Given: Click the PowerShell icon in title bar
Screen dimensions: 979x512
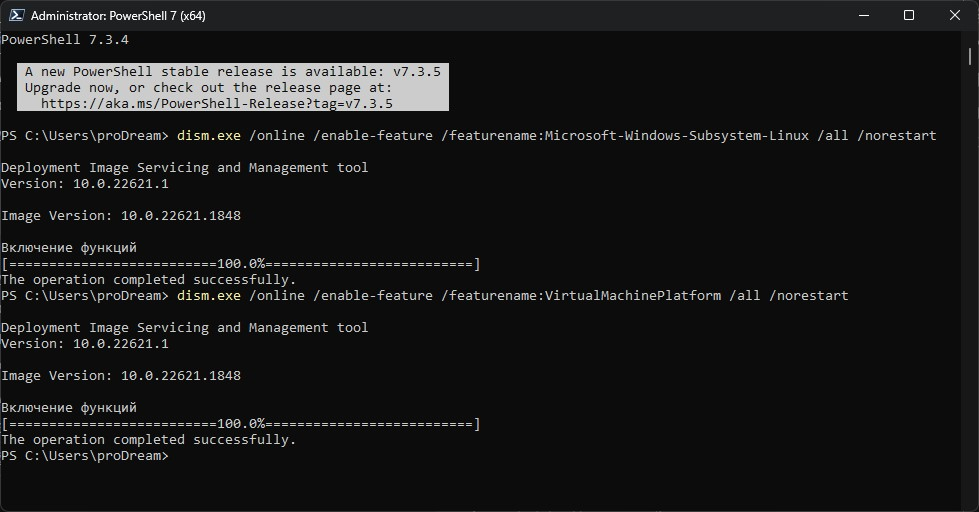Looking at the screenshot, I should click(x=16, y=16).
